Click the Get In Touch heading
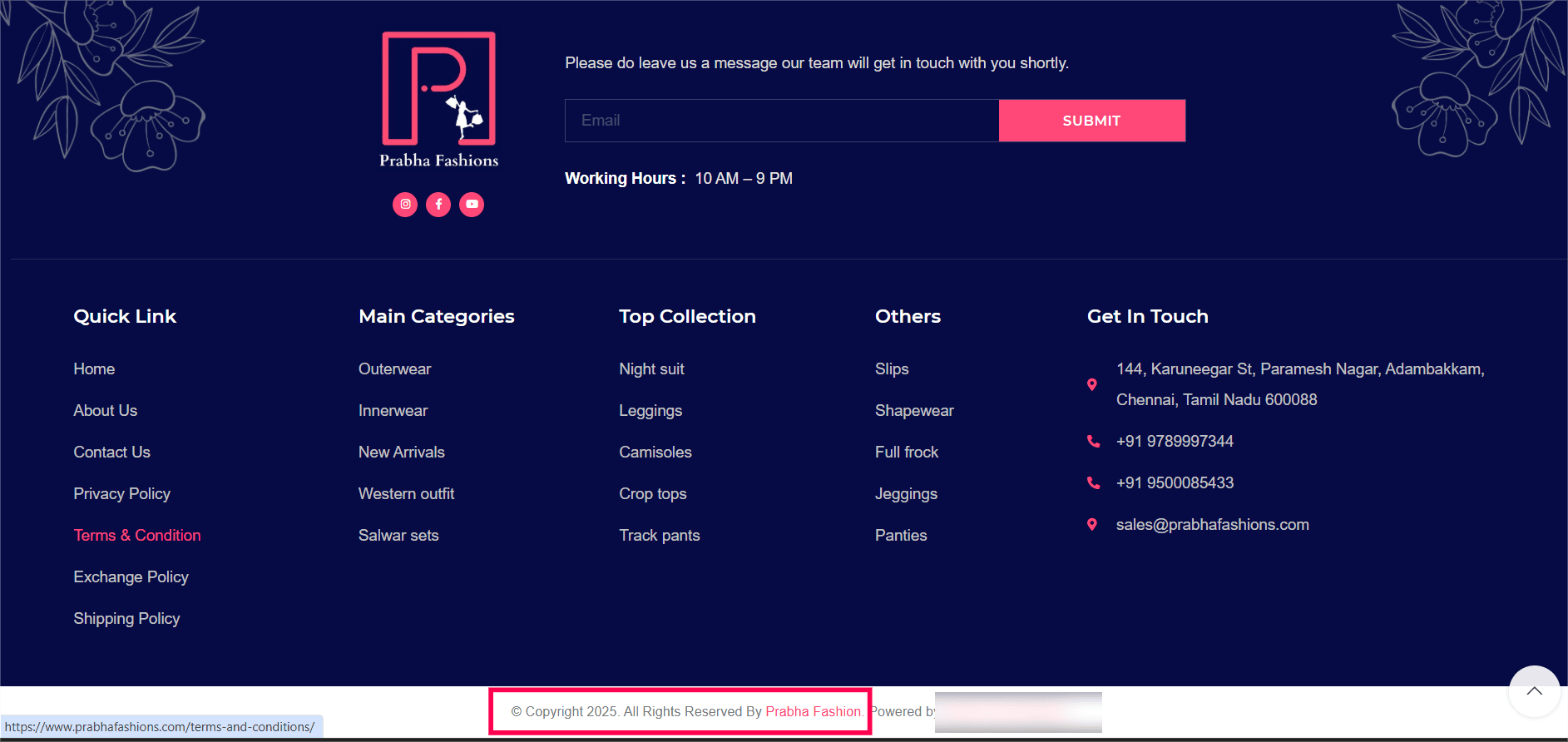Viewport: 1568px width, 742px height. pyautogui.click(x=1148, y=316)
